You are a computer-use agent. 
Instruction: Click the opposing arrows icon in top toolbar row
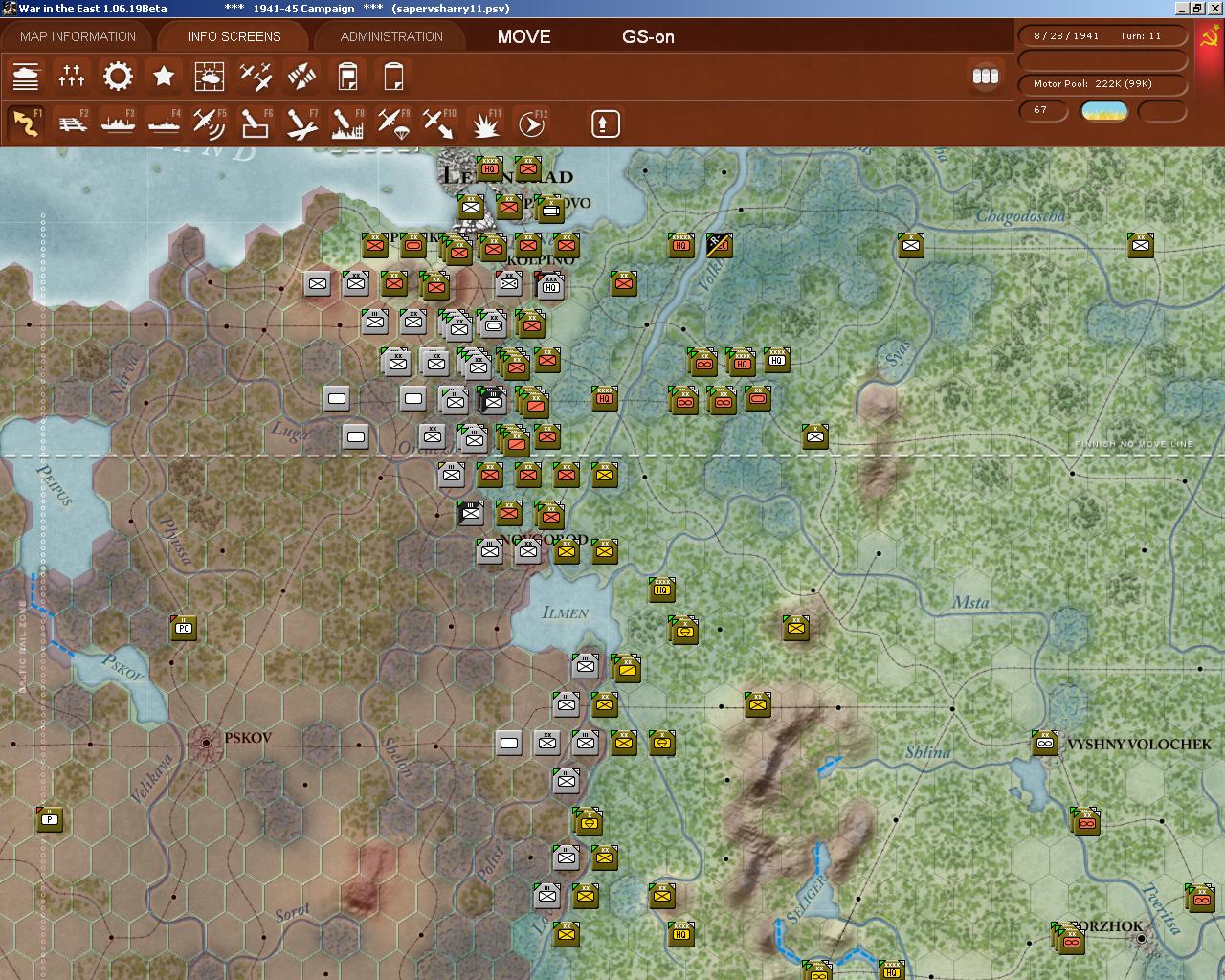point(301,76)
